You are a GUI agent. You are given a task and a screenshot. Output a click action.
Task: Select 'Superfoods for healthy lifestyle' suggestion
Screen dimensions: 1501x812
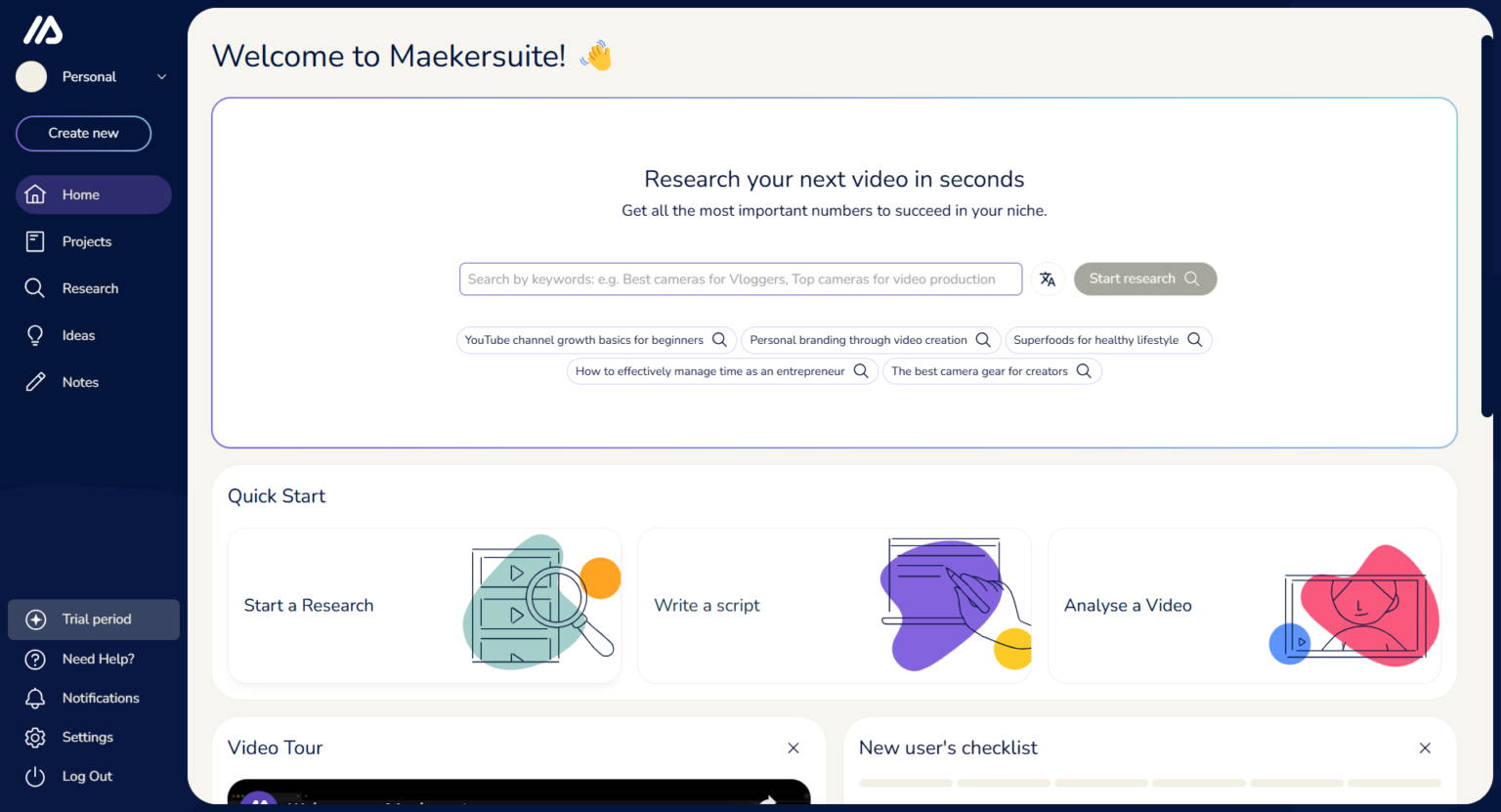(1108, 340)
